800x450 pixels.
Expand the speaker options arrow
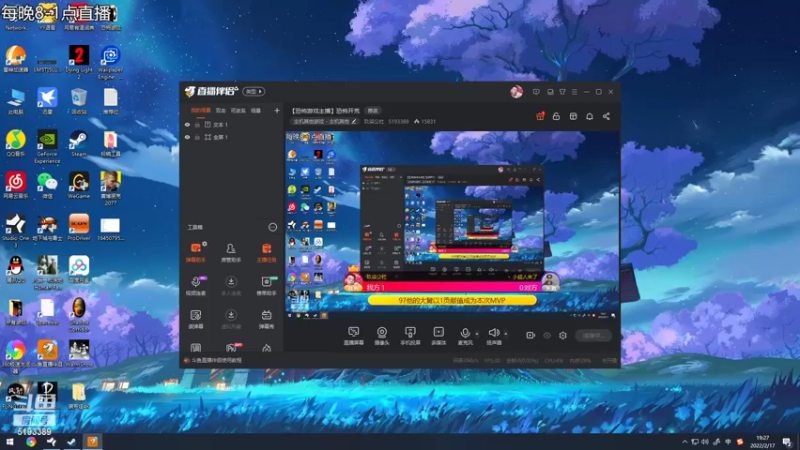[x=506, y=334]
